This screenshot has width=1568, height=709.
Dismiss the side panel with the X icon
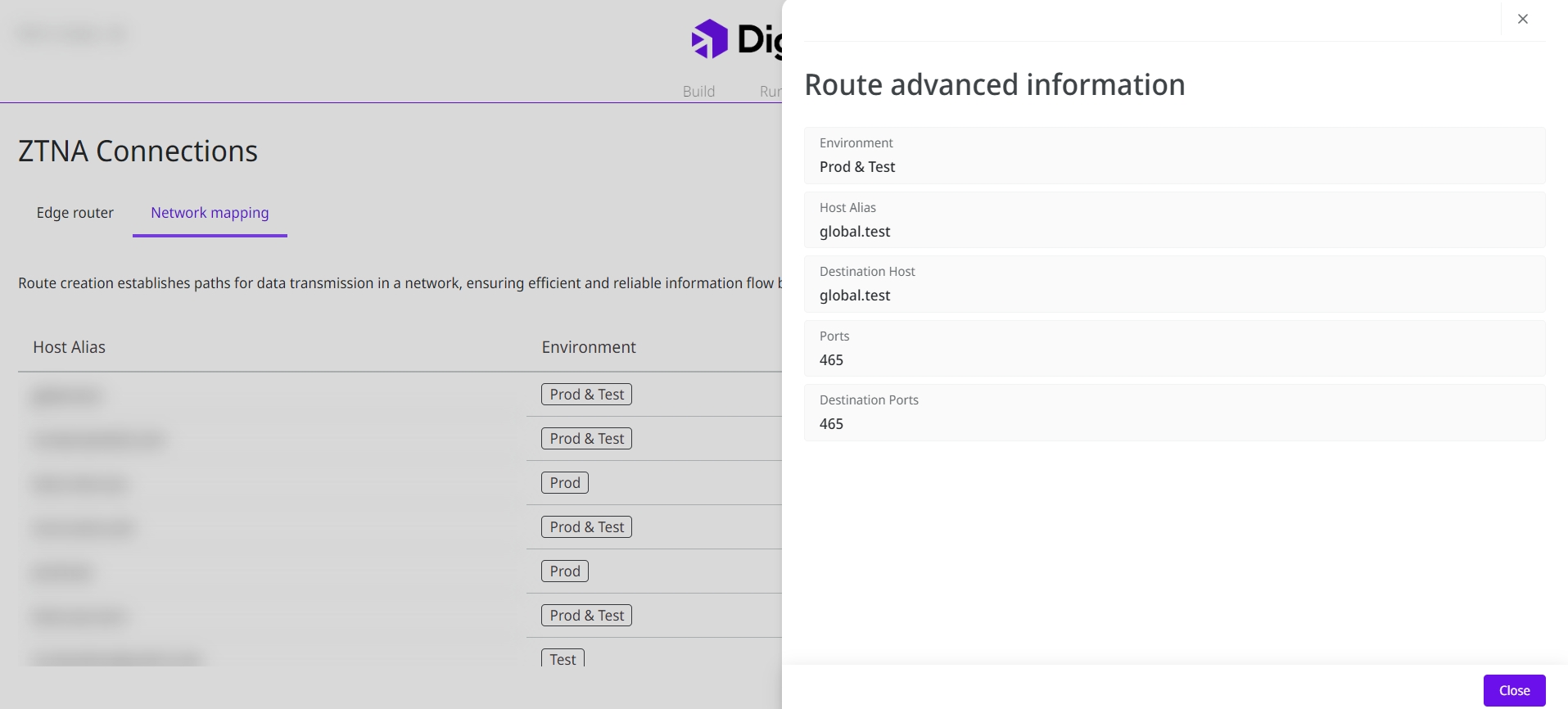coord(1522,19)
